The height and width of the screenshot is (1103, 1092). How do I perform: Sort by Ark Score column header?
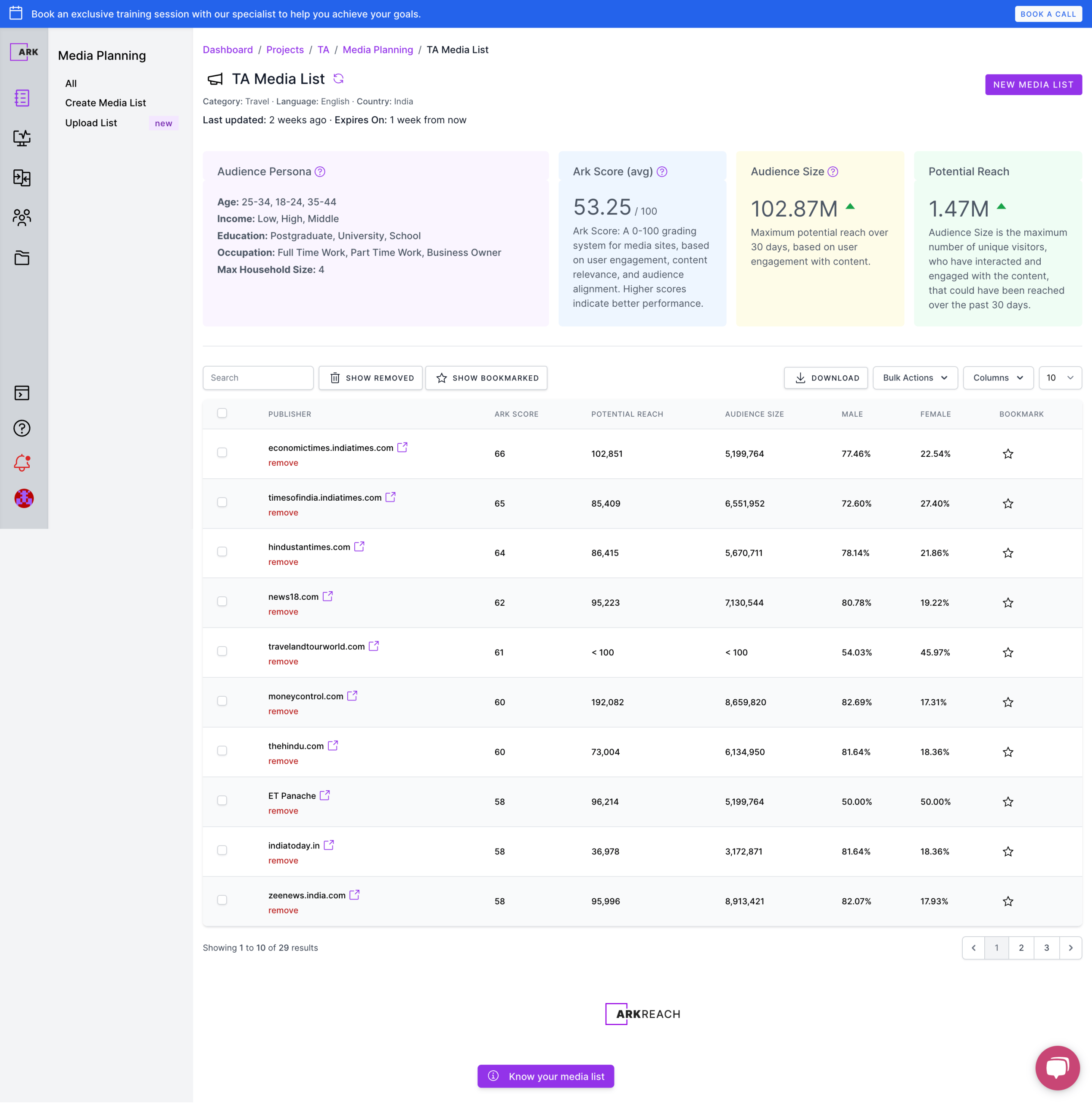(x=516, y=414)
